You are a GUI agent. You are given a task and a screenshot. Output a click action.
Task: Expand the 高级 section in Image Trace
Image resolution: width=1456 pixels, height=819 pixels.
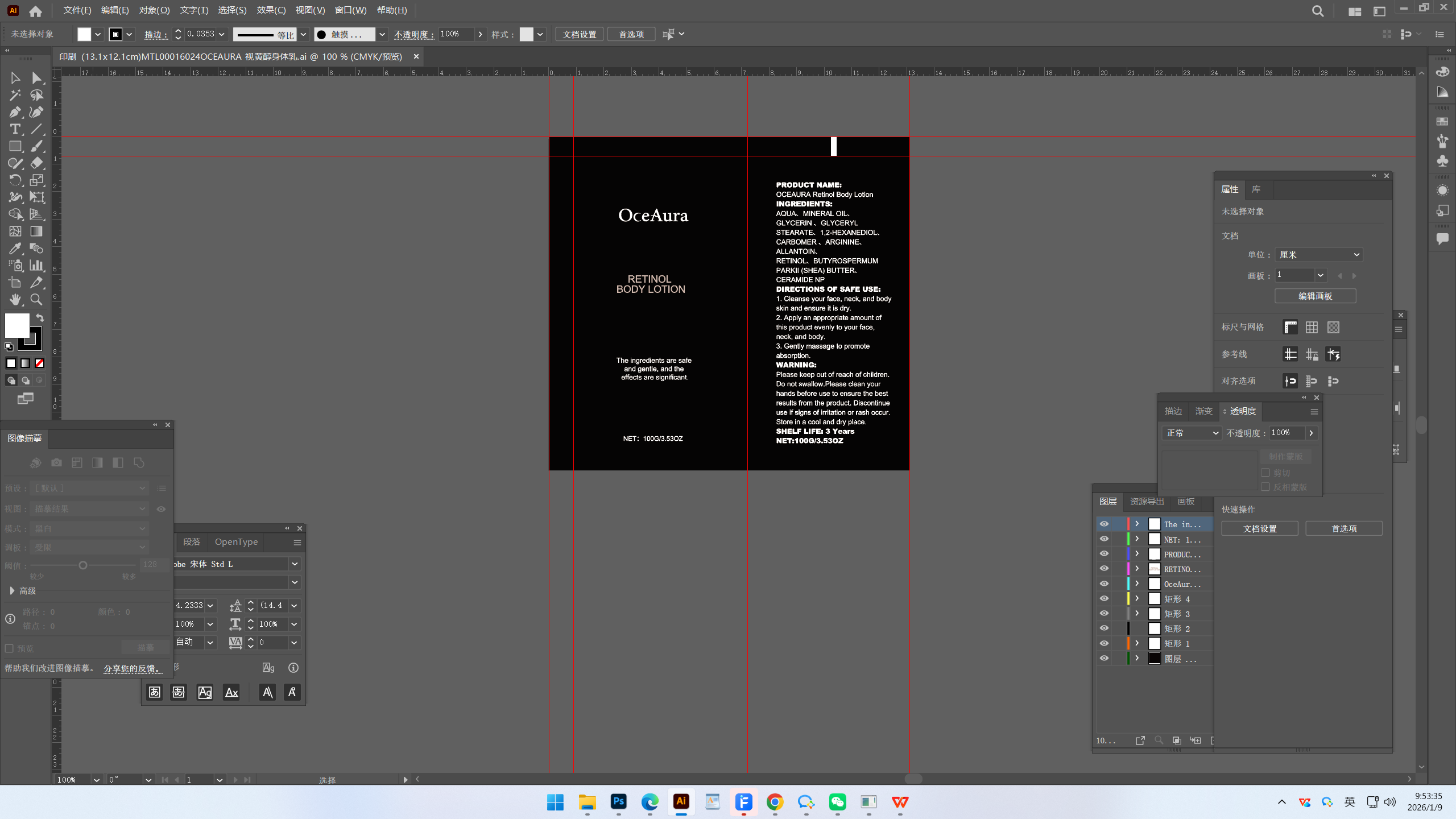click(x=12, y=591)
